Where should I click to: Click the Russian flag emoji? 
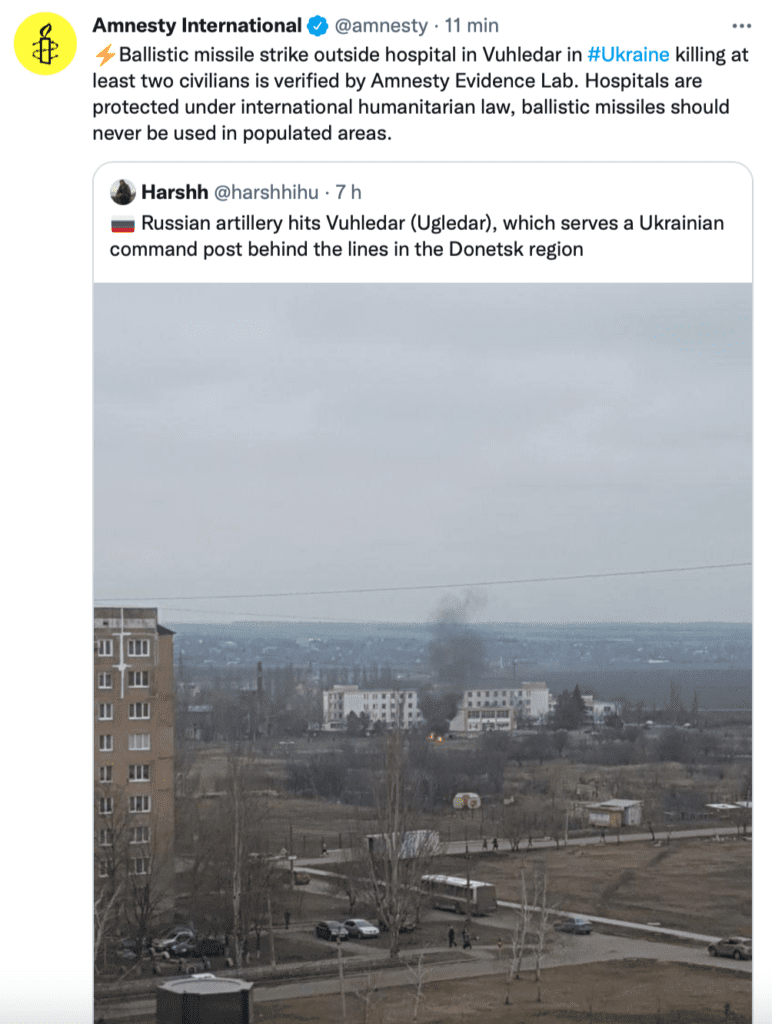[x=123, y=224]
